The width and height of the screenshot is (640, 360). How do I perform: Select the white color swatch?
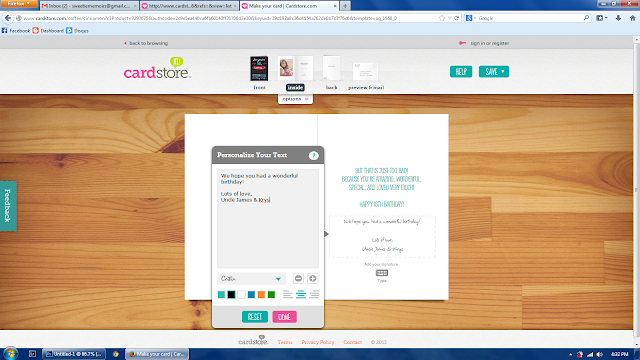point(241,294)
